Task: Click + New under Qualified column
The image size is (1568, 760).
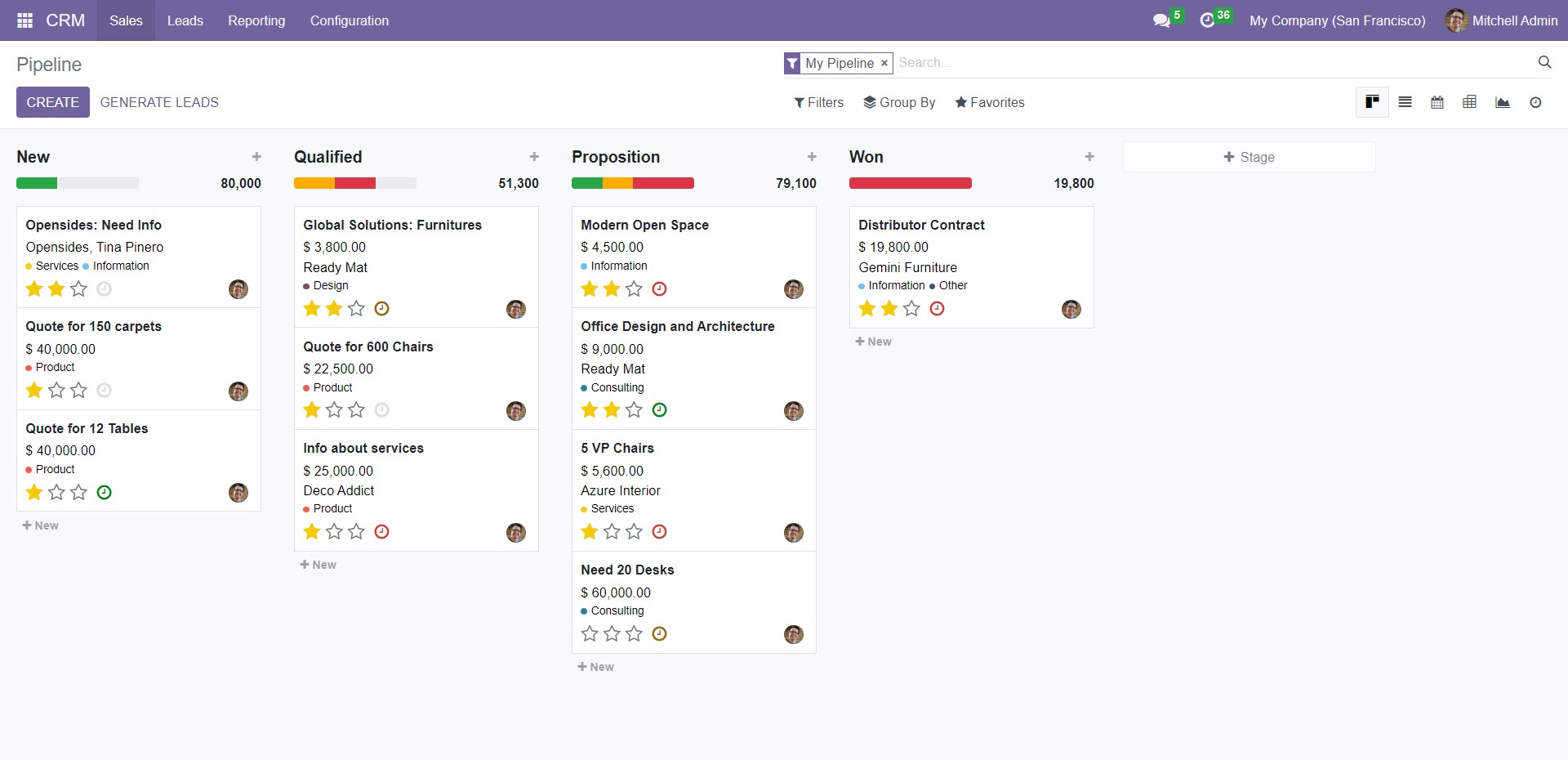Action: click(318, 565)
